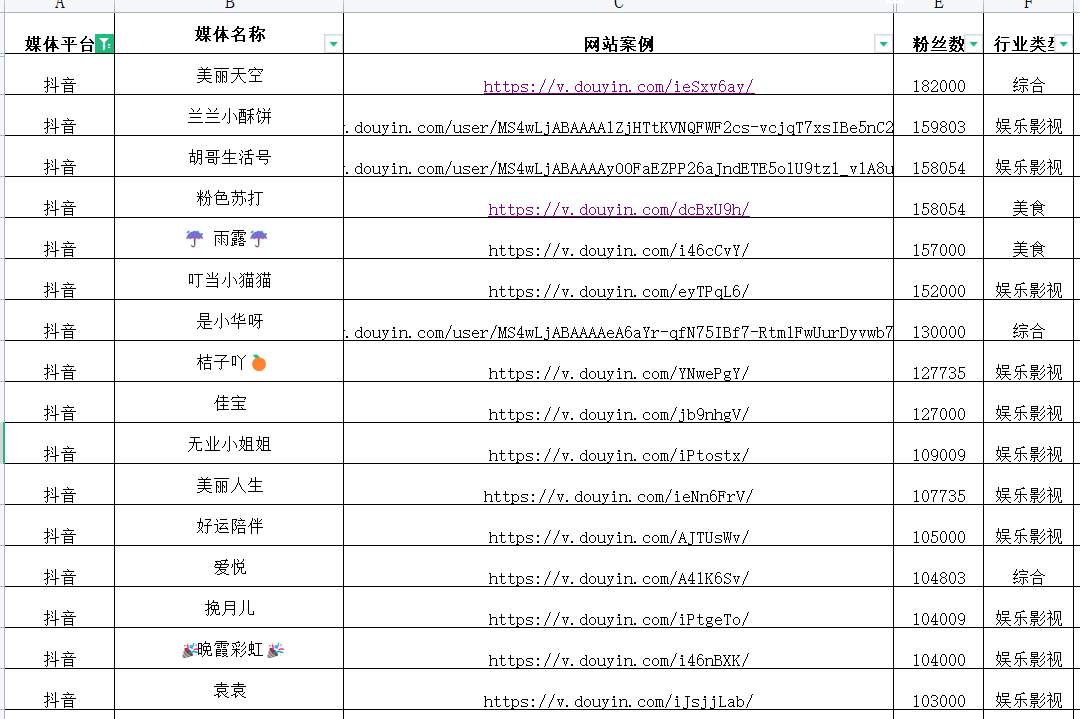
Task: Open the 网站案例 column filter dropdown
Action: pyautogui.click(x=883, y=44)
